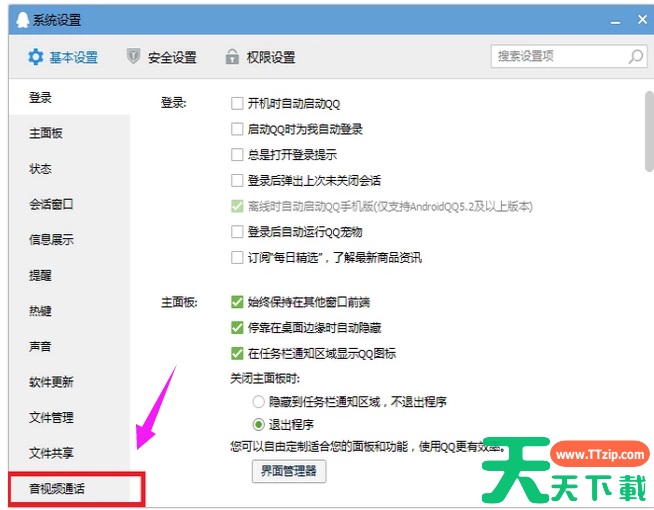The width and height of the screenshot is (654, 510).
Task: Uncheck 在任务栏通知区域显示QQ图标
Action: pyautogui.click(x=237, y=353)
